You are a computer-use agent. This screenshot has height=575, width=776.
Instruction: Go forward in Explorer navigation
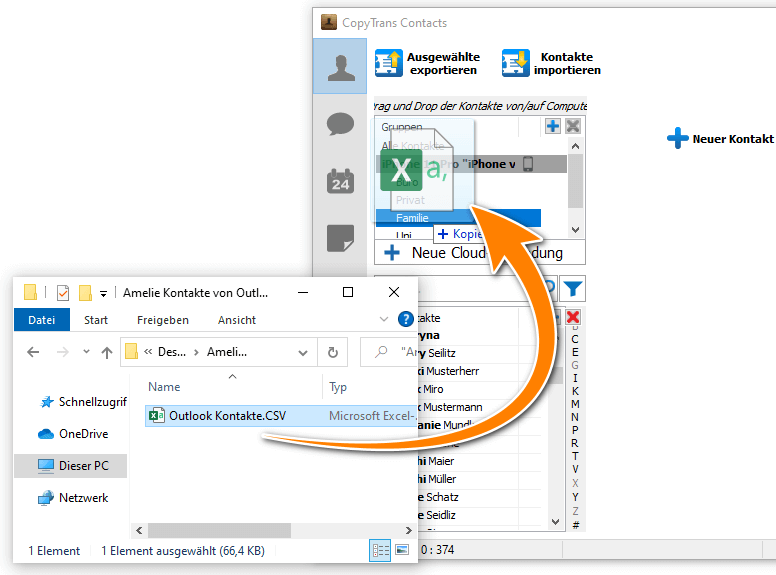[63, 352]
